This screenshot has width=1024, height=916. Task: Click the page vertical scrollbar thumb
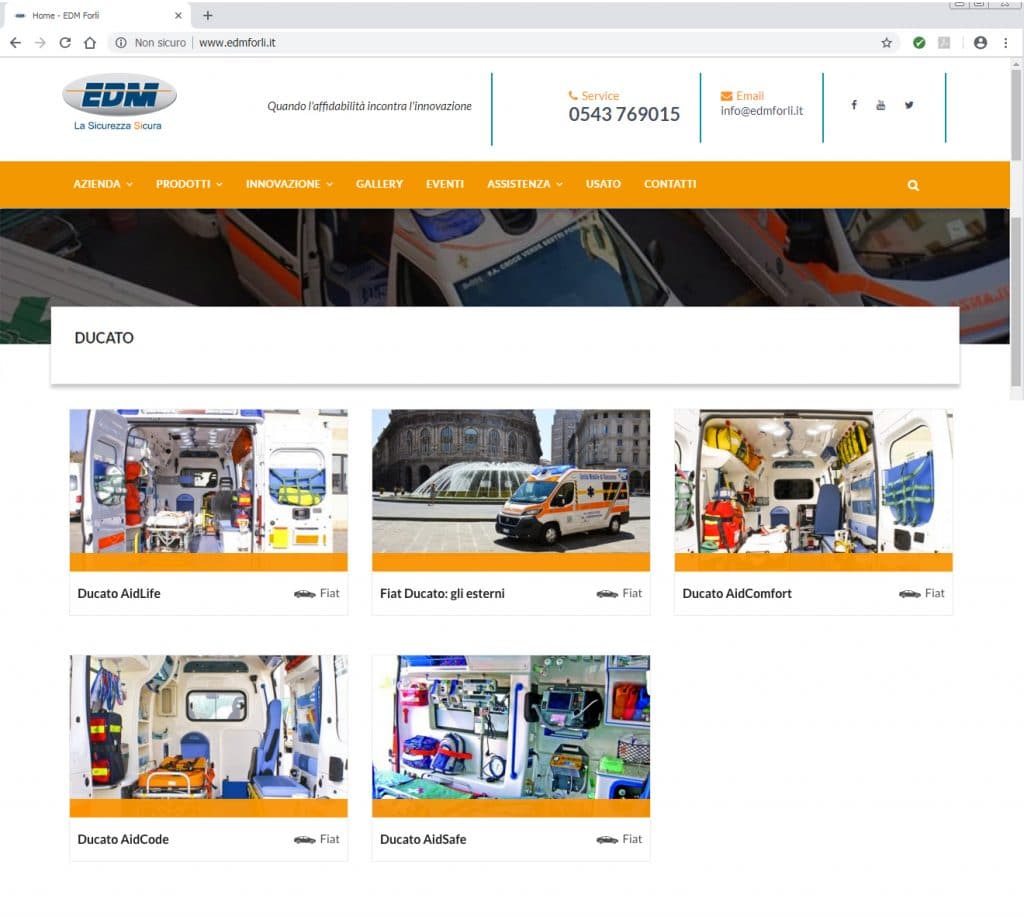pyautogui.click(x=1016, y=114)
